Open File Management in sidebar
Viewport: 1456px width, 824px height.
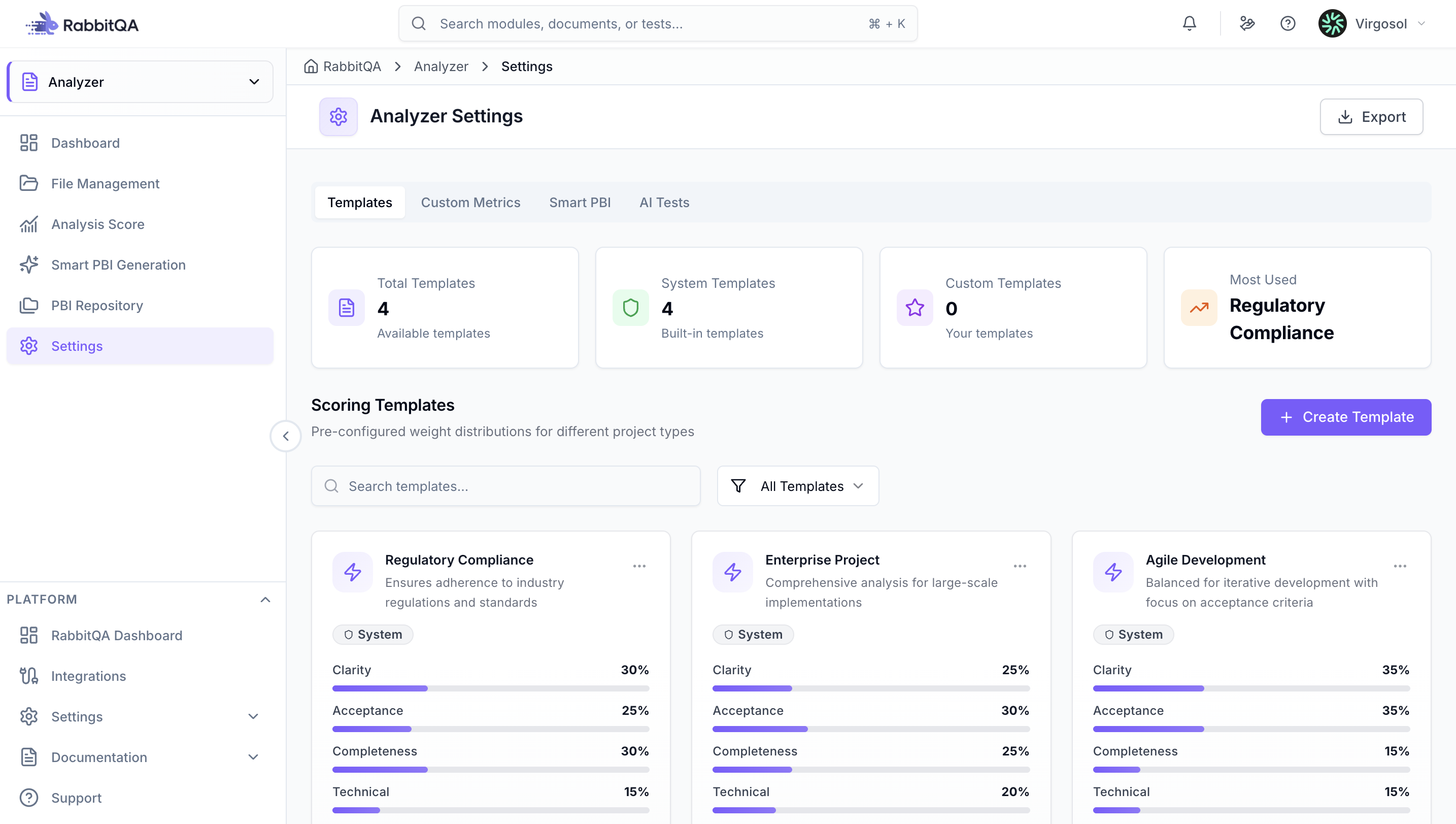point(140,183)
